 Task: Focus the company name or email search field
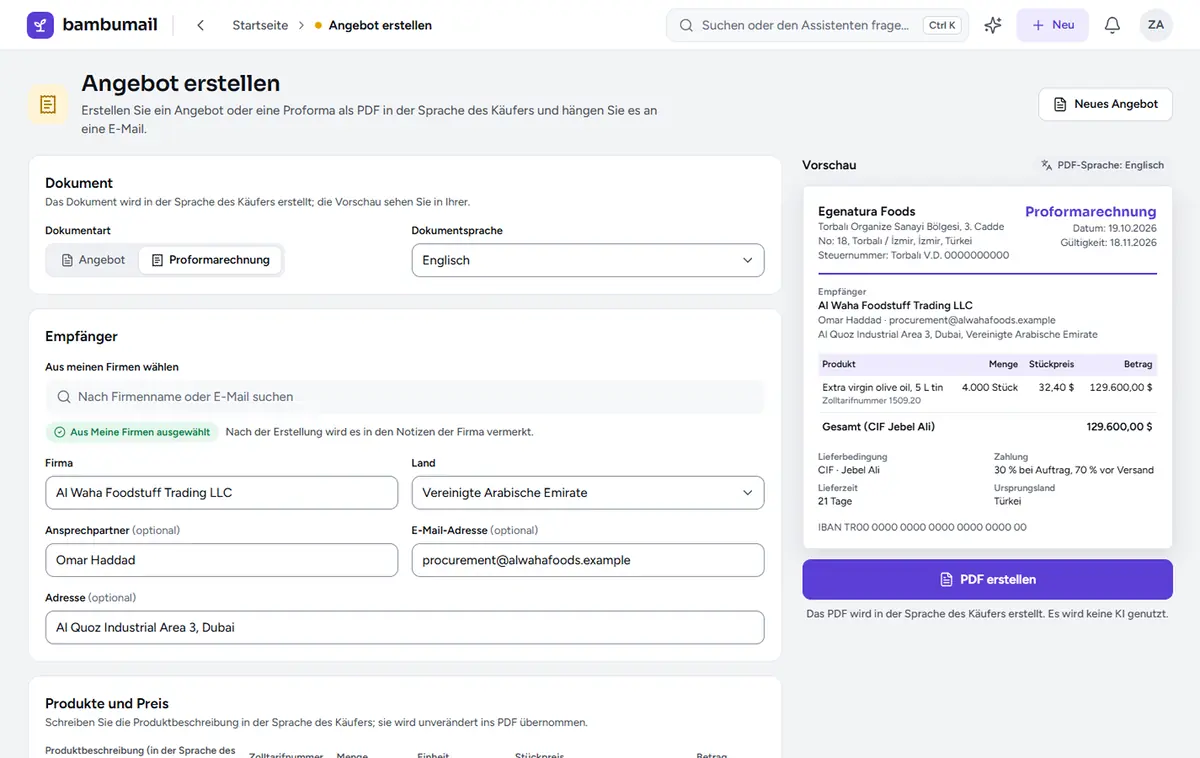(x=405, y=397)
